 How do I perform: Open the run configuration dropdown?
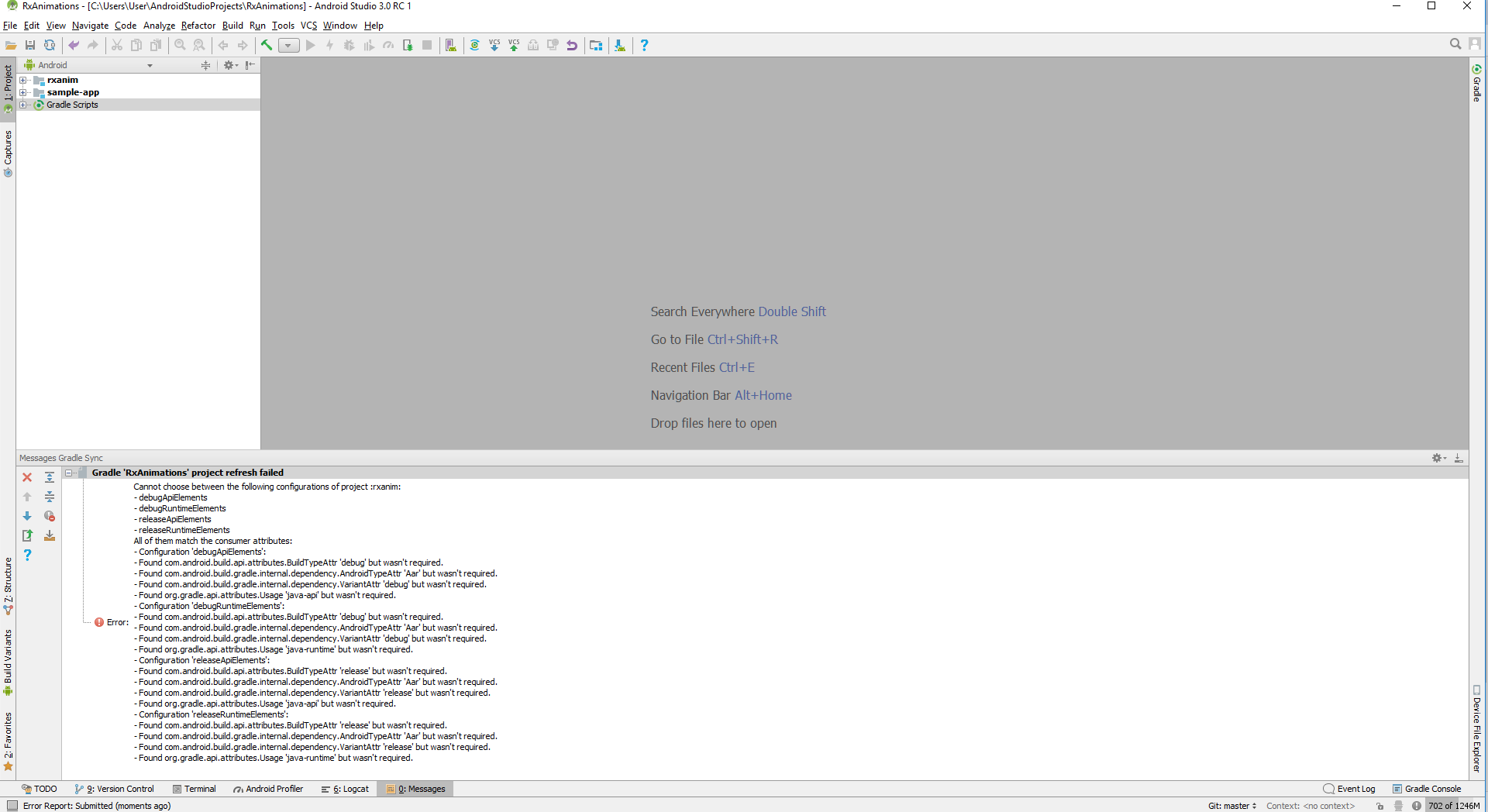coord(288,46)
